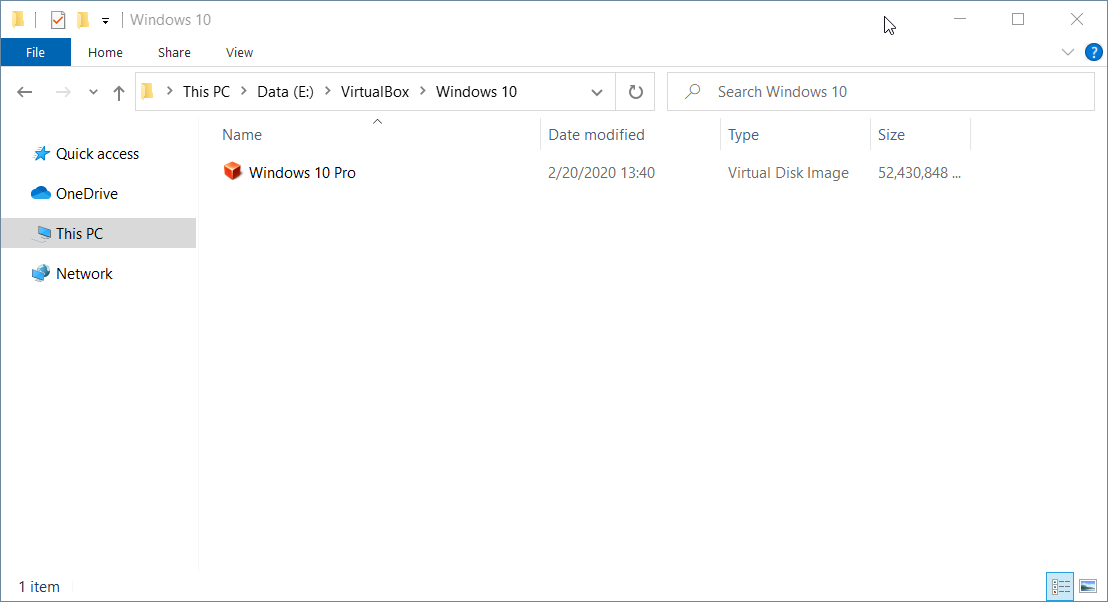The height and width of the screenshot is (602, 1108).
Task: Go back with the left arrow
Action: pos(25,92)
